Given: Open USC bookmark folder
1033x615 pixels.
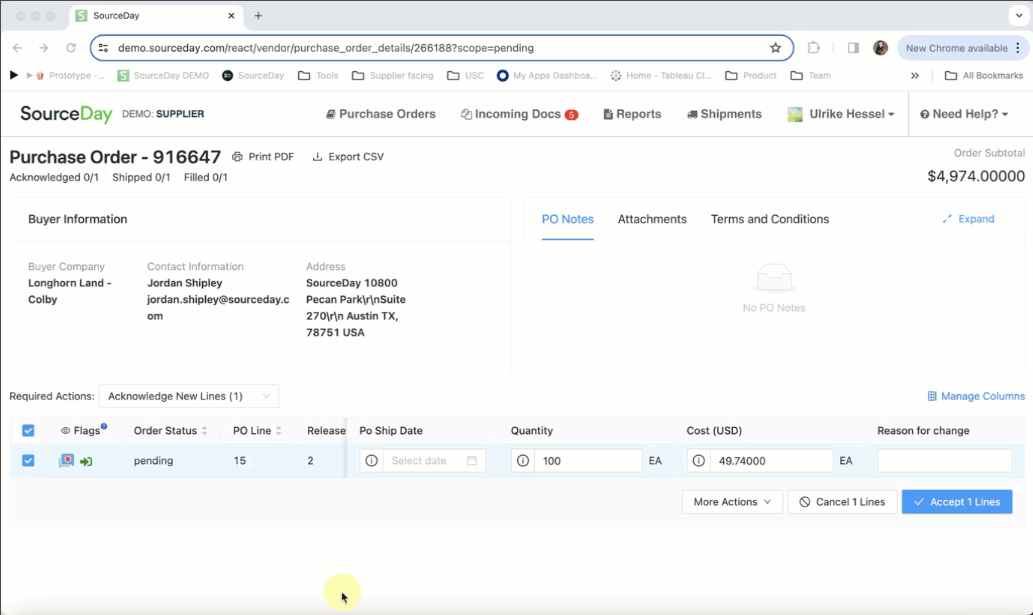Looking at the screenshot, I should point(465,76).
